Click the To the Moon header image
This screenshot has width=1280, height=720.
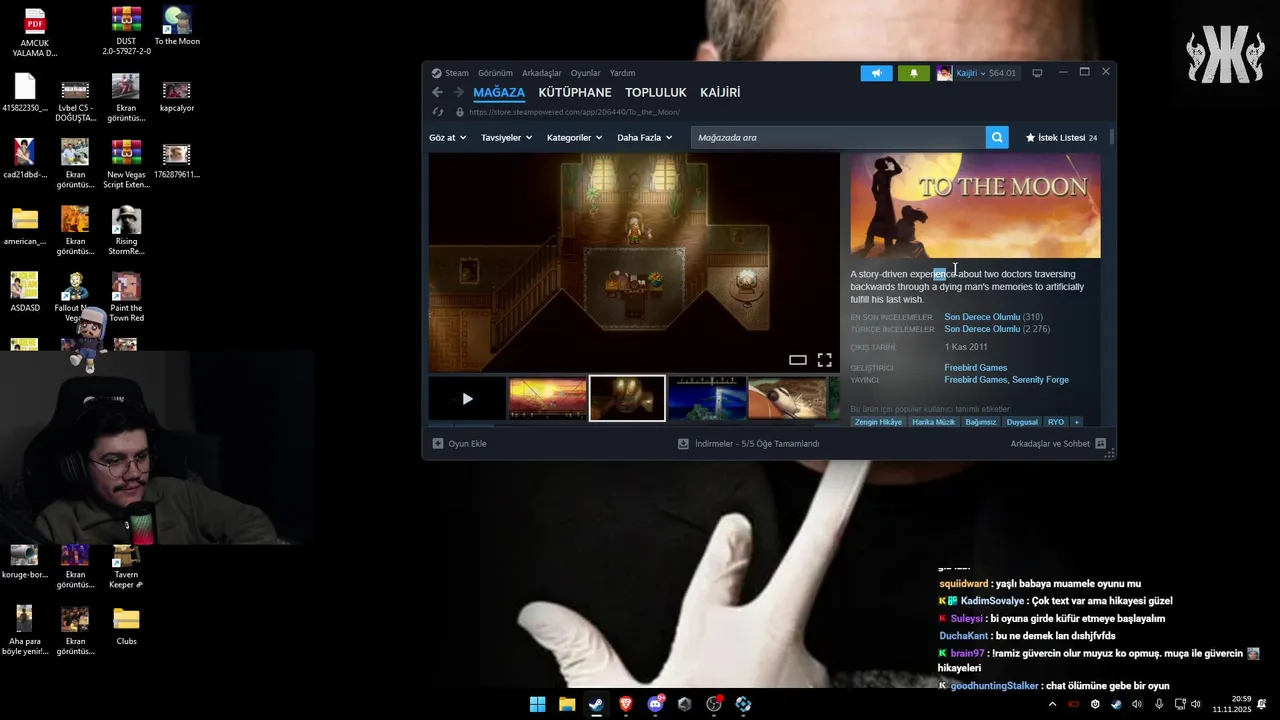tap(975, 206)
